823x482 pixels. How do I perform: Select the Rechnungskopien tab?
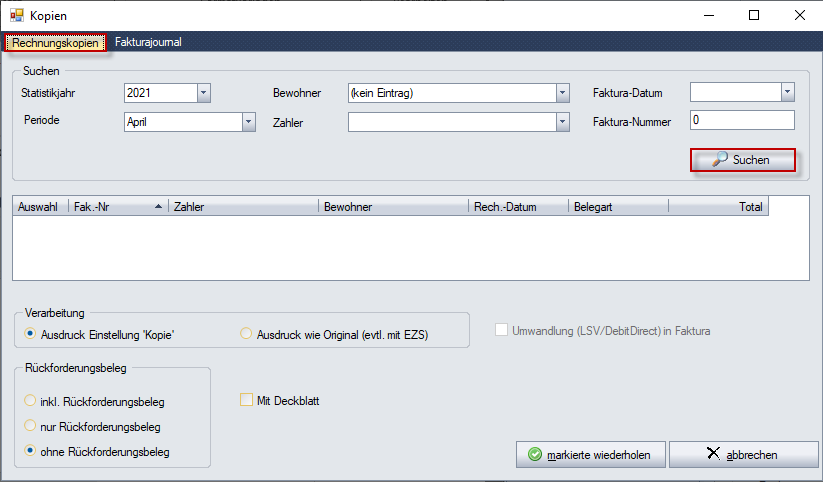click(55, 43)
